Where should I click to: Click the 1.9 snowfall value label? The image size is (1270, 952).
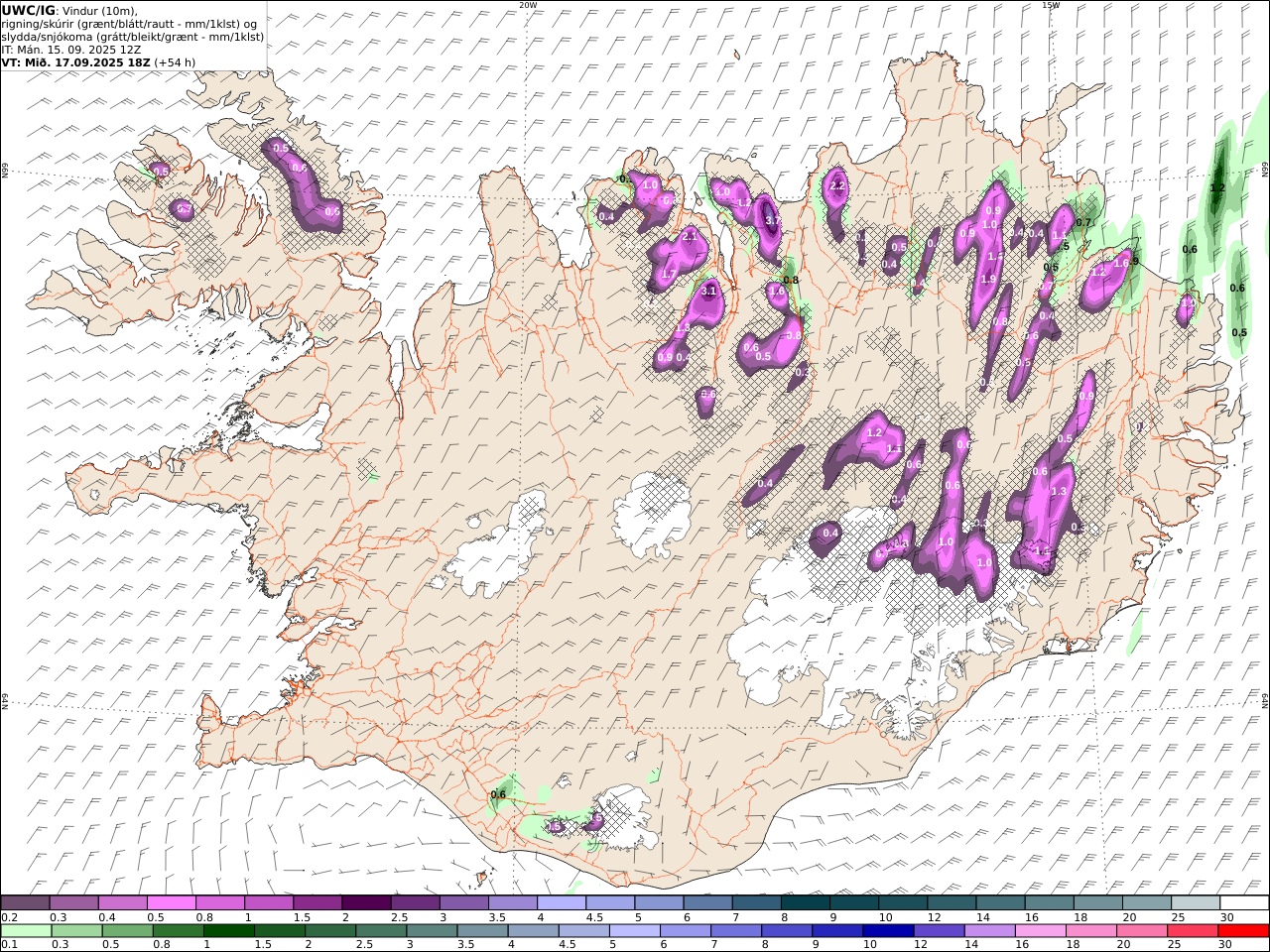(x=988, y=280)
